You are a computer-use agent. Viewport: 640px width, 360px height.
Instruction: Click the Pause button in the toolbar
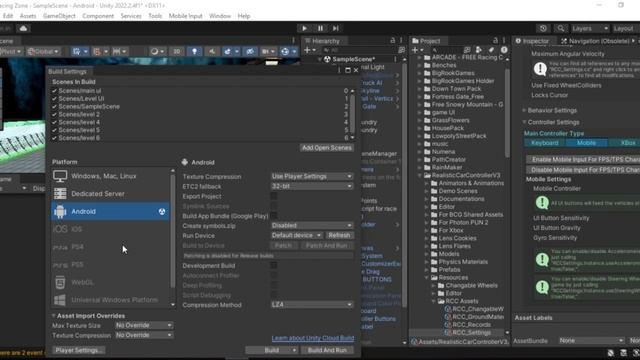coord(320,28)
